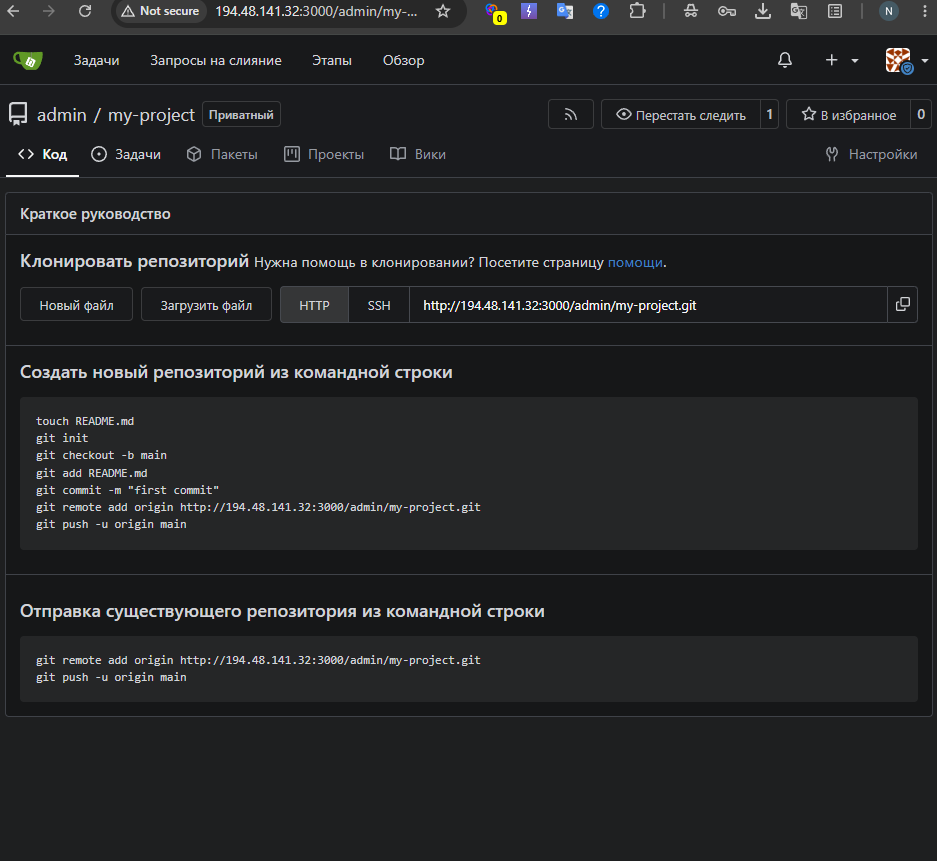Screen dimensions: 937x861
Task: Click the clone URL input field
Action: 648,305
